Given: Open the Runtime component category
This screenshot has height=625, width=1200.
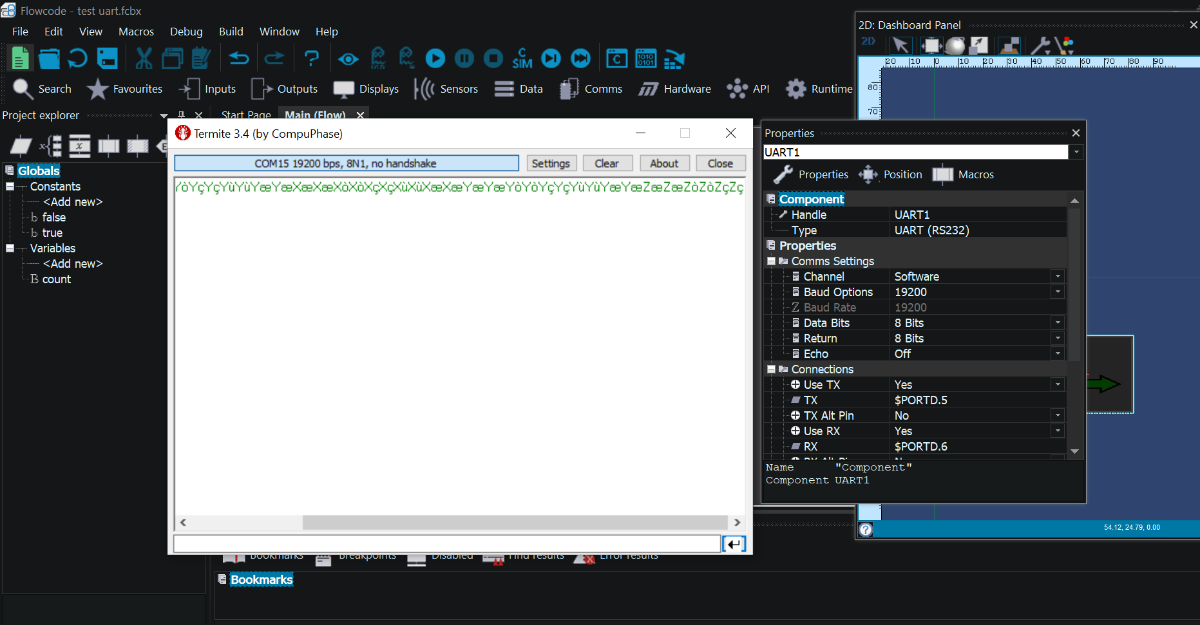Looking at the screenshot, I should 819,89.
